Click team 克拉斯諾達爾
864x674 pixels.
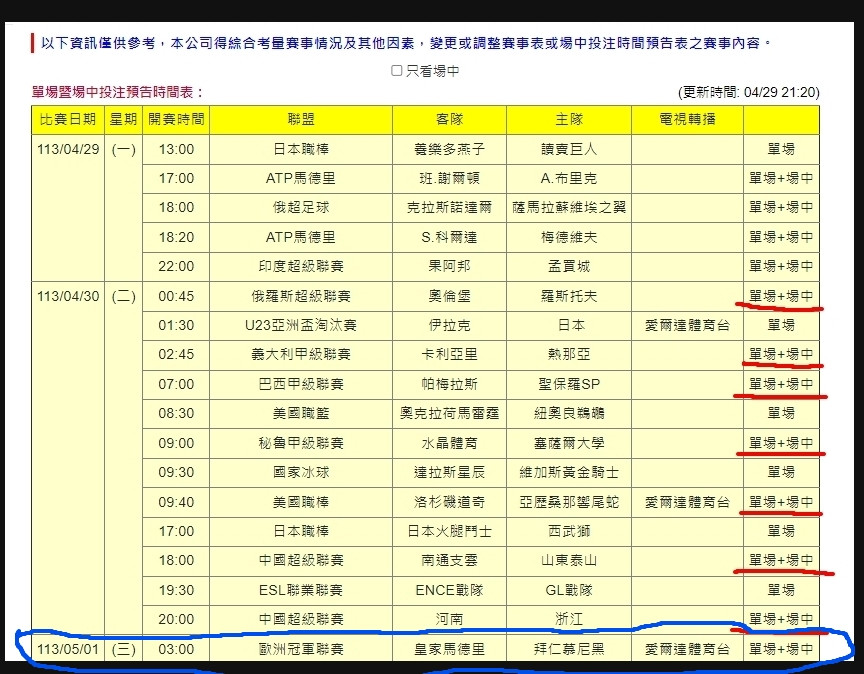[450, 208]
